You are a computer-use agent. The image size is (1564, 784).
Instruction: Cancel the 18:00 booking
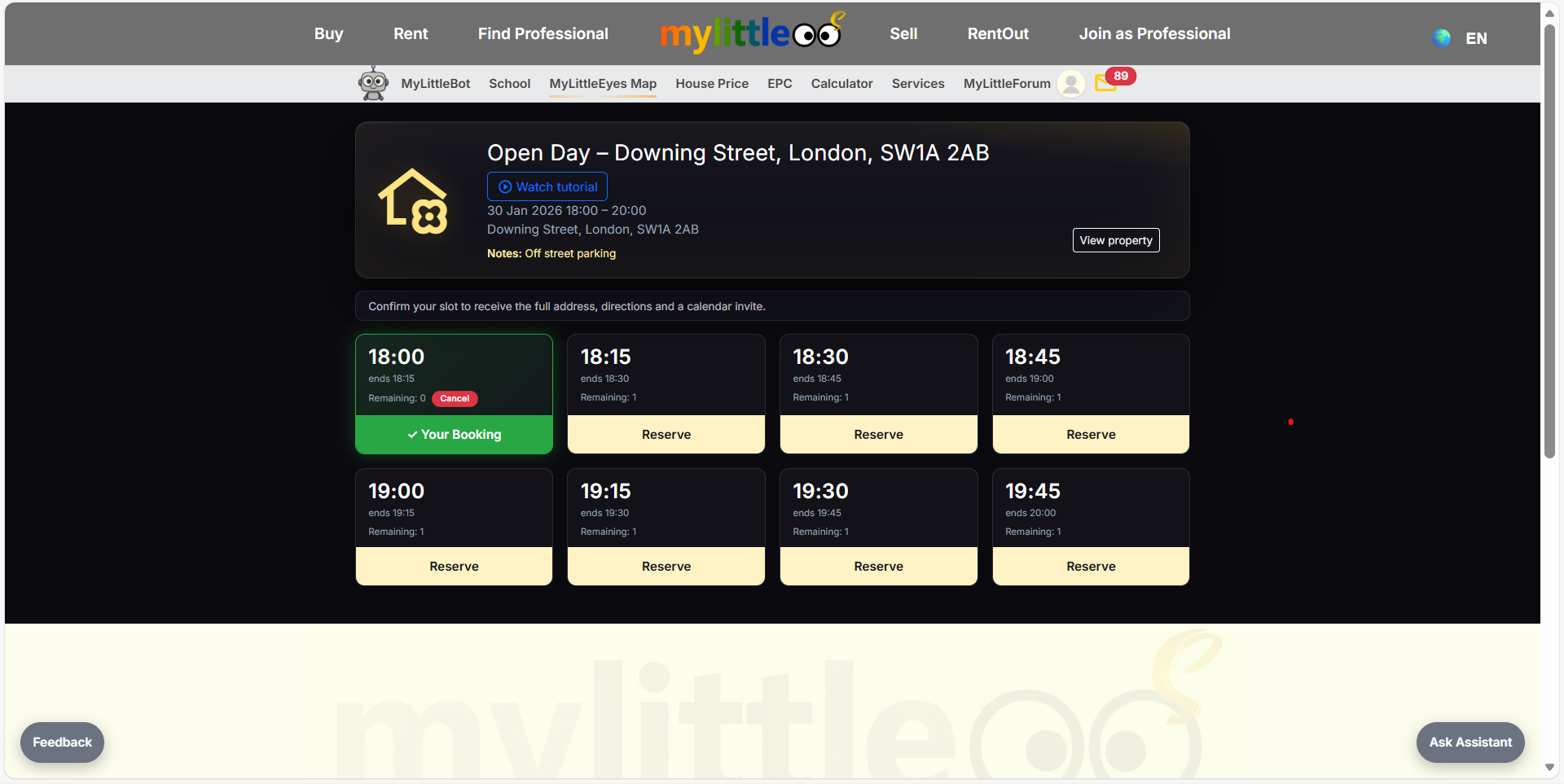454,399
